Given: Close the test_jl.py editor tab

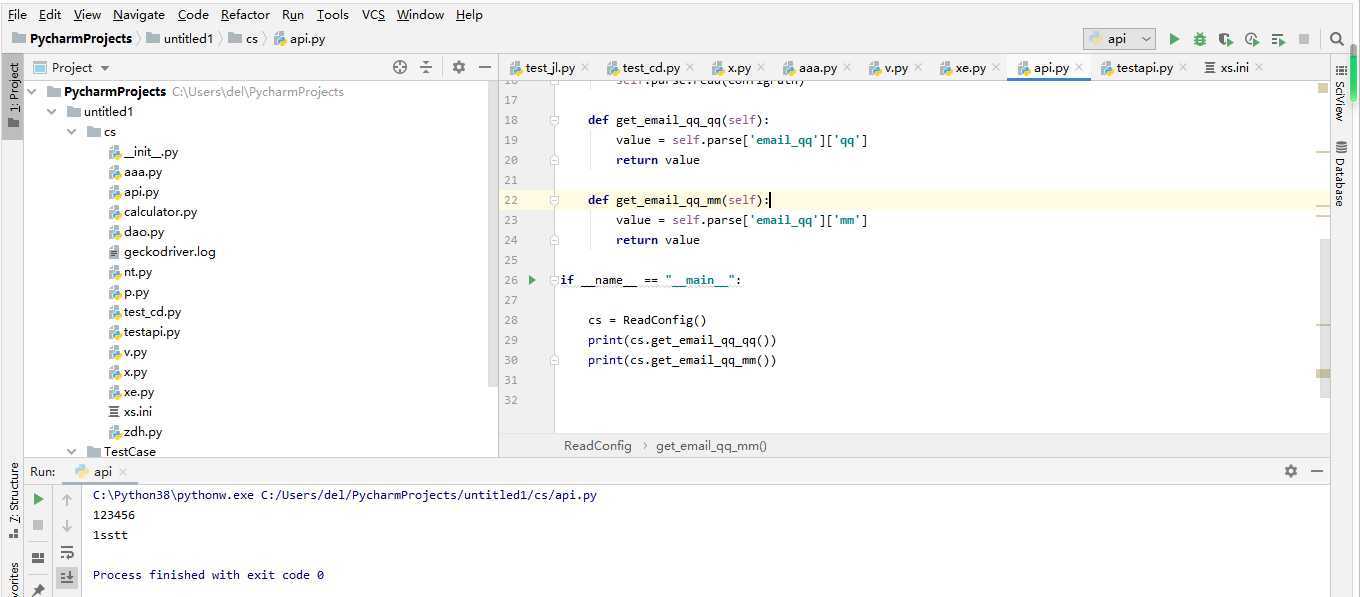Looking at the screenshot, I should point(584,68).
